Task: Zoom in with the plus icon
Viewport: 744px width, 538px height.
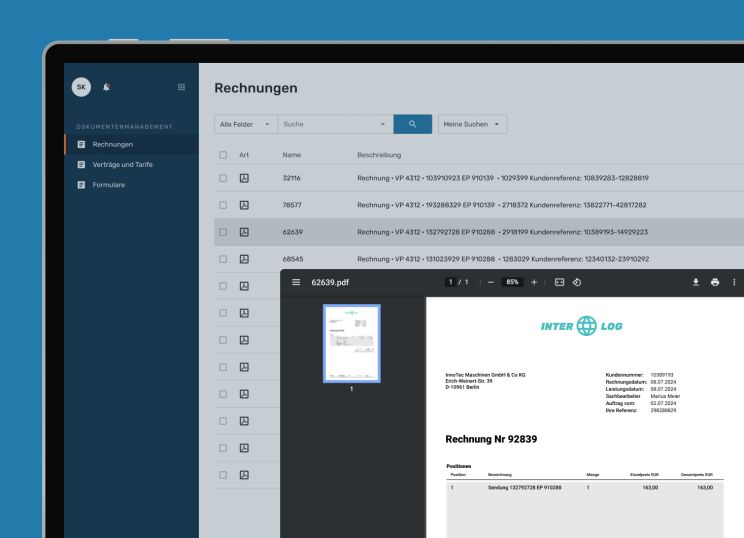Action: pos(534,282)
